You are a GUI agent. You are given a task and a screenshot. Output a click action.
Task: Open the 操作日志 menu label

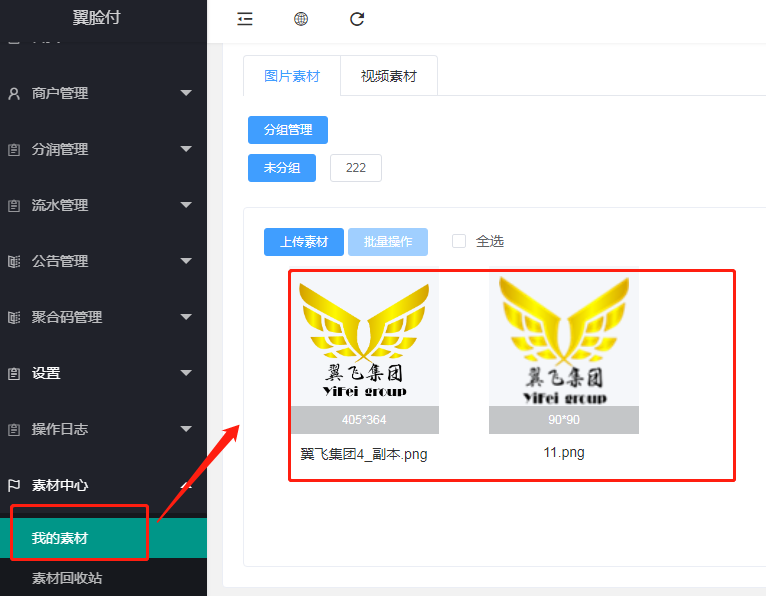pyautogui.click(x=60, y=429)
